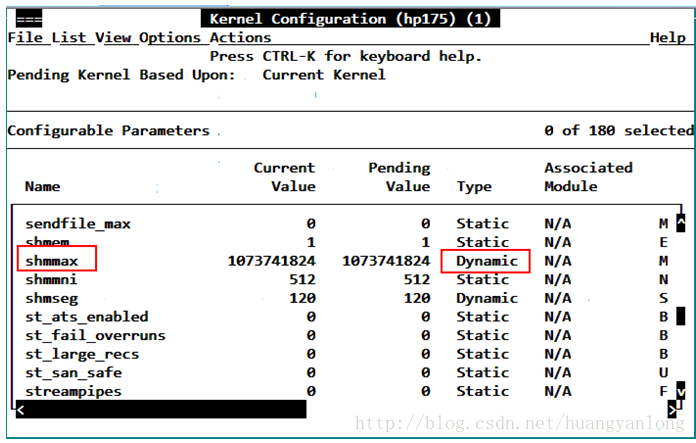Select the shmseg parameter
Image resolution: width=696 pixels, height=443 pixels.
[51, 298]
